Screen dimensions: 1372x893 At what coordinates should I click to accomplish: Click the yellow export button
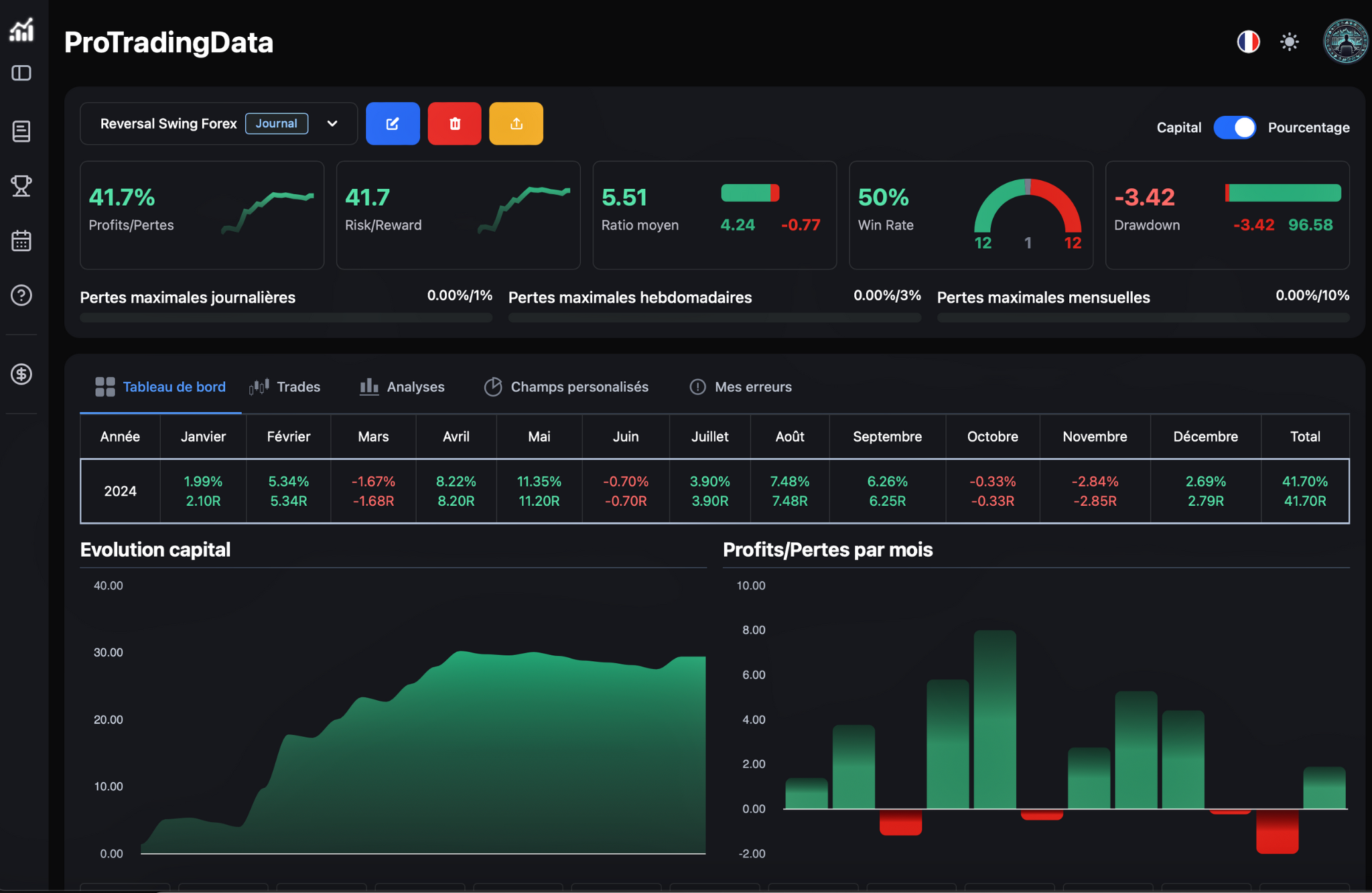(516, 123)
